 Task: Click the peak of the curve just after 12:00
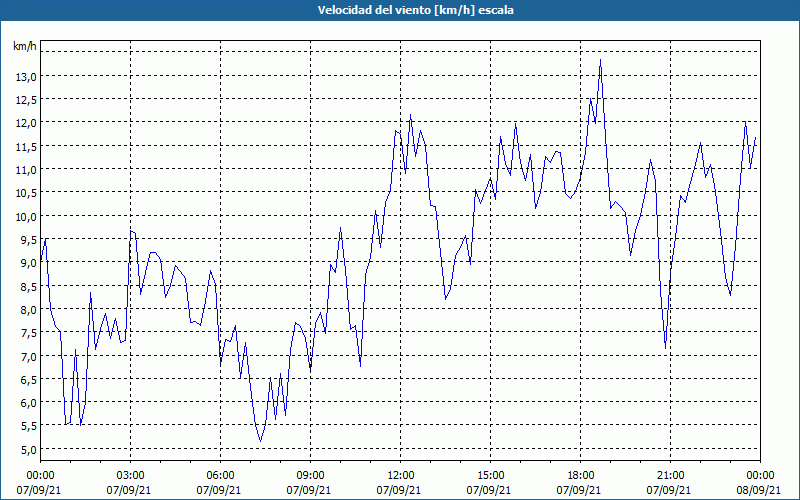point(410,115)
